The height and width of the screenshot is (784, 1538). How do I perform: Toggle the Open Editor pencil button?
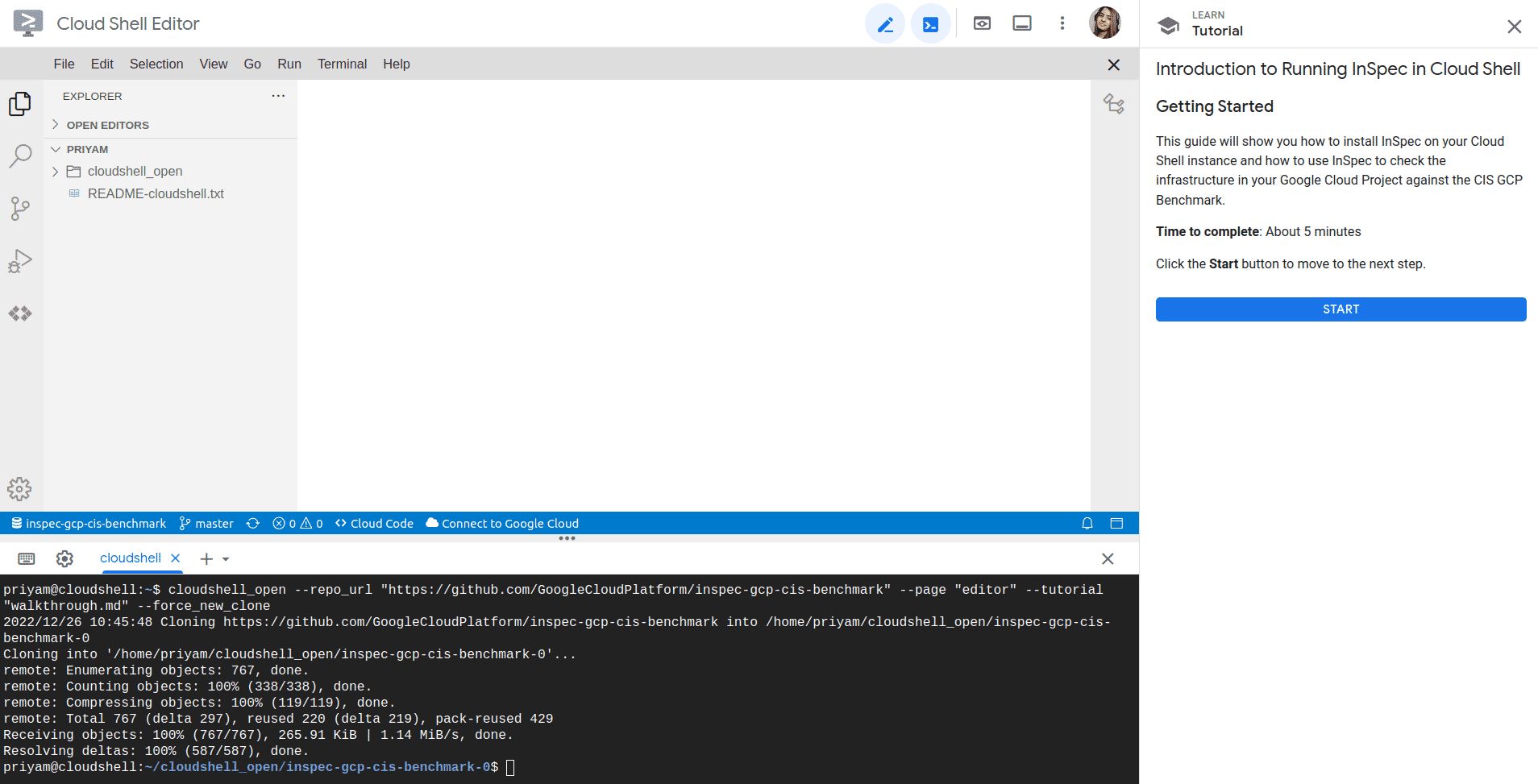coord(885,24)
